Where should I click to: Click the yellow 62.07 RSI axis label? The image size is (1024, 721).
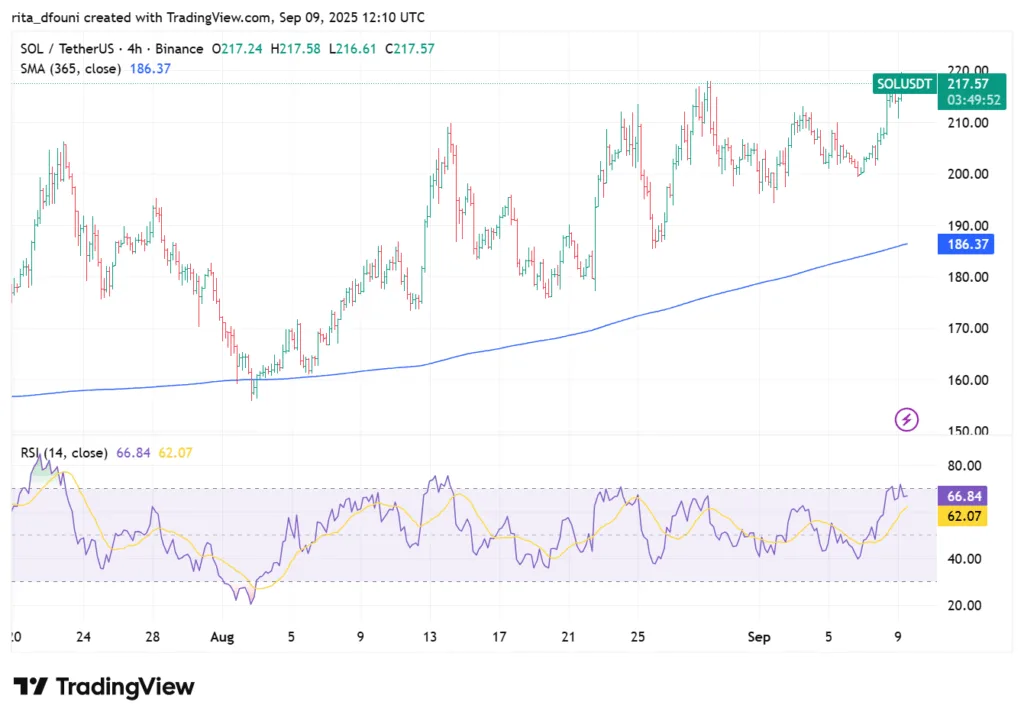point(966,516)
